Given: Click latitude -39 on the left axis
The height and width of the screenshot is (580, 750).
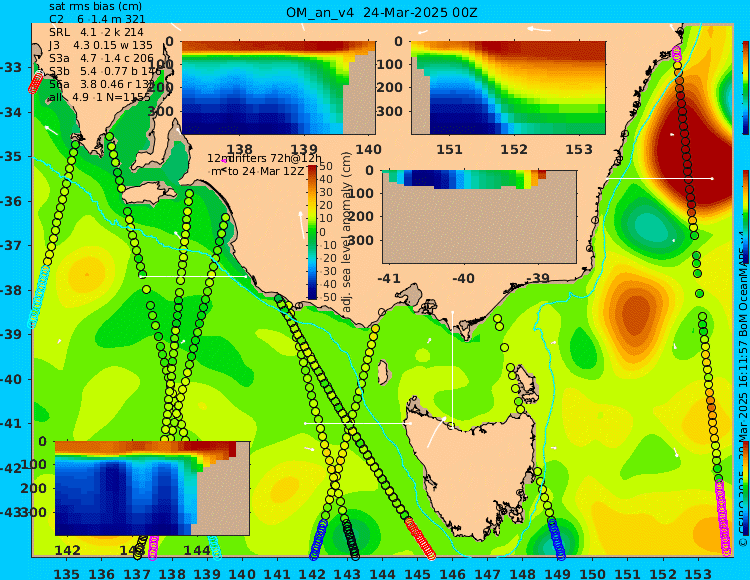Looking at the screenshot, I should point(11,334).
